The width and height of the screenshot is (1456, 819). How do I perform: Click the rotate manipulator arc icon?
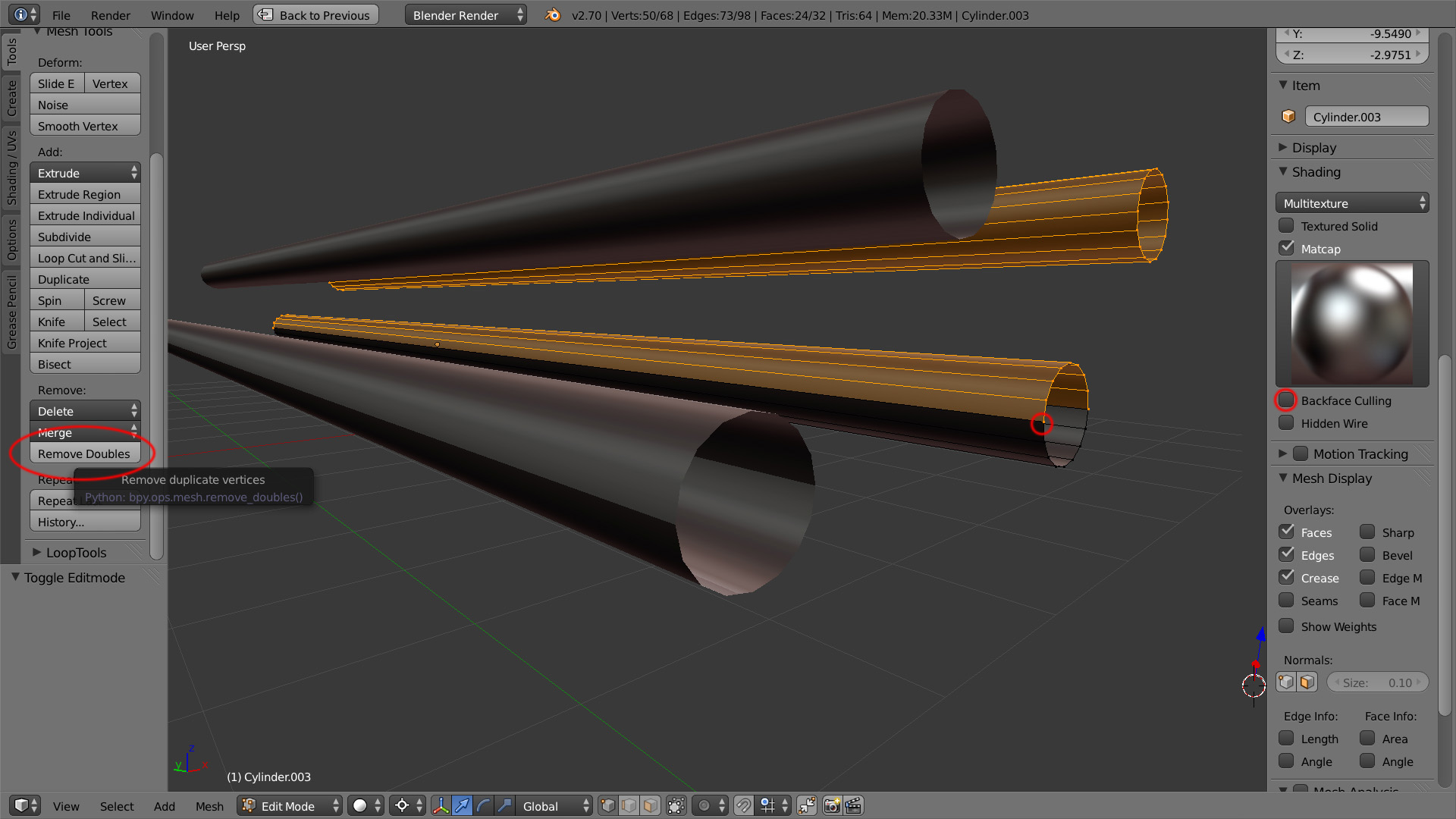point(483,805)
